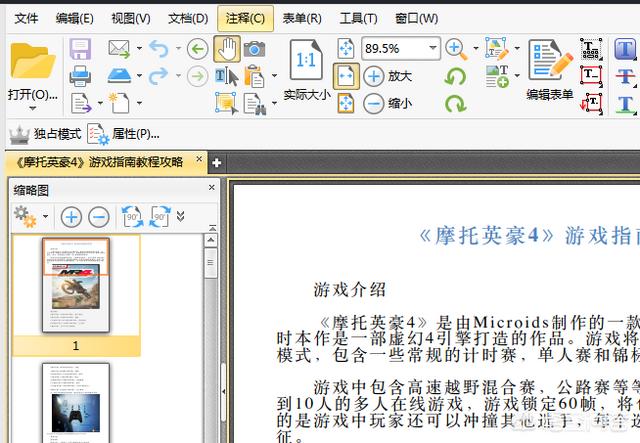
Task: Click the find binoculars document icon
Action: coord(255,104)
